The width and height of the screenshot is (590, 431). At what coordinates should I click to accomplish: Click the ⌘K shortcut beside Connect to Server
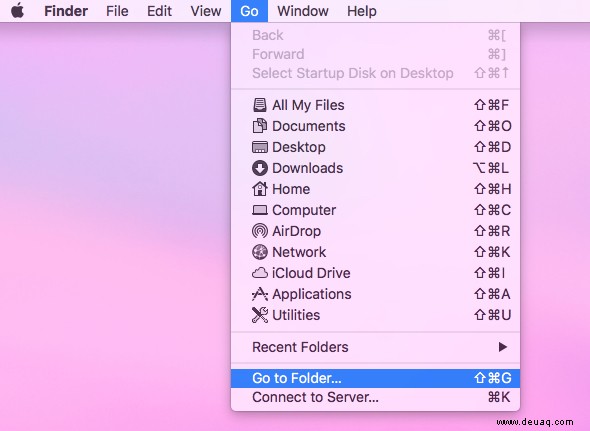pyautogui.click(x=499, y=397)
